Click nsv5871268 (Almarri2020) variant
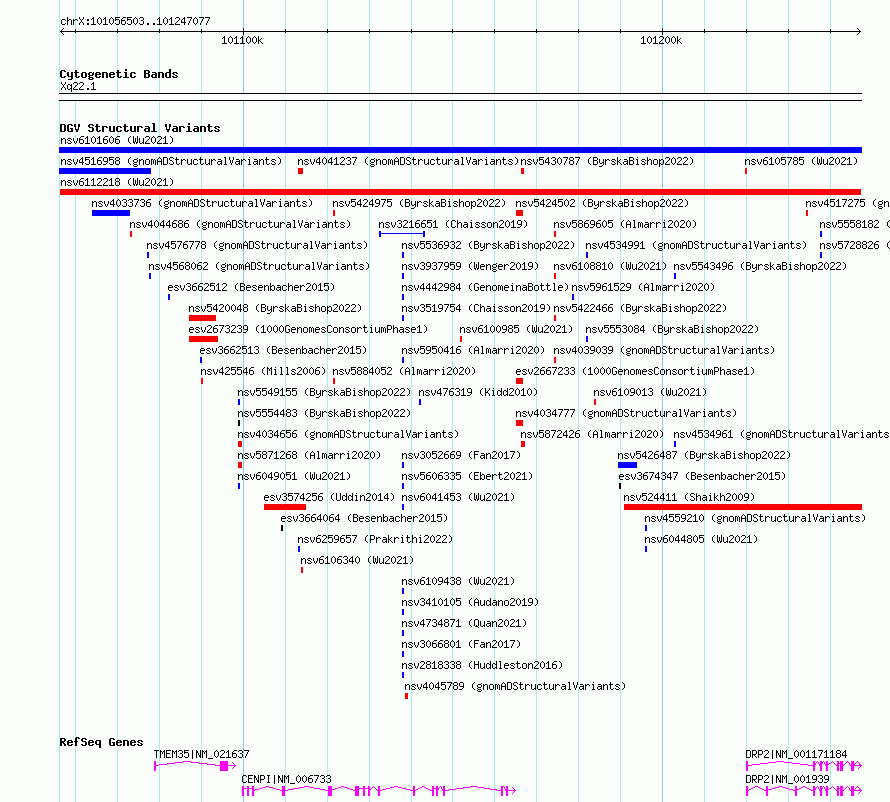 pyautogui.click(x=309, y=455)
